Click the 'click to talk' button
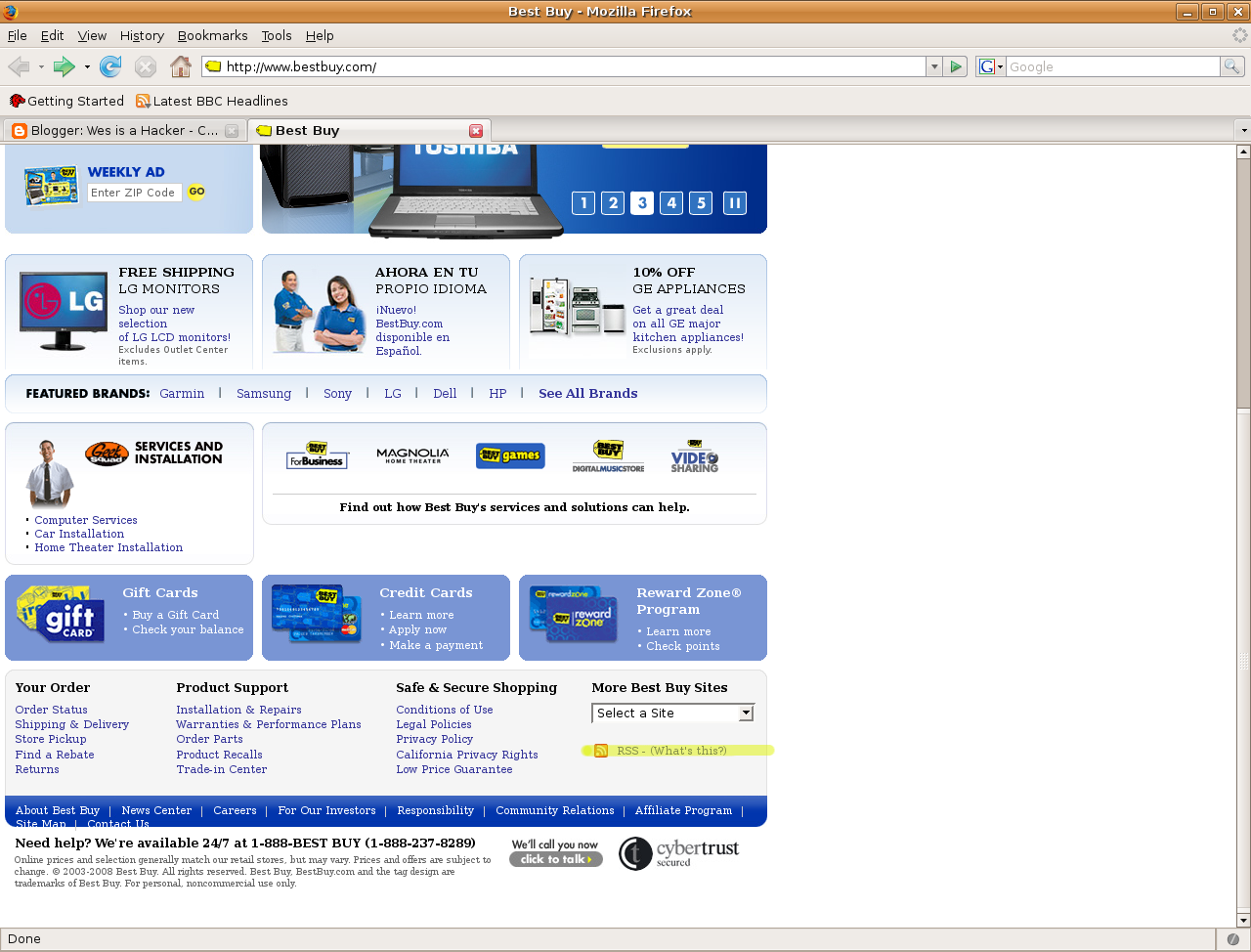Image resolution: width=1251 pixels, height=952 pixels. (556, 859)
